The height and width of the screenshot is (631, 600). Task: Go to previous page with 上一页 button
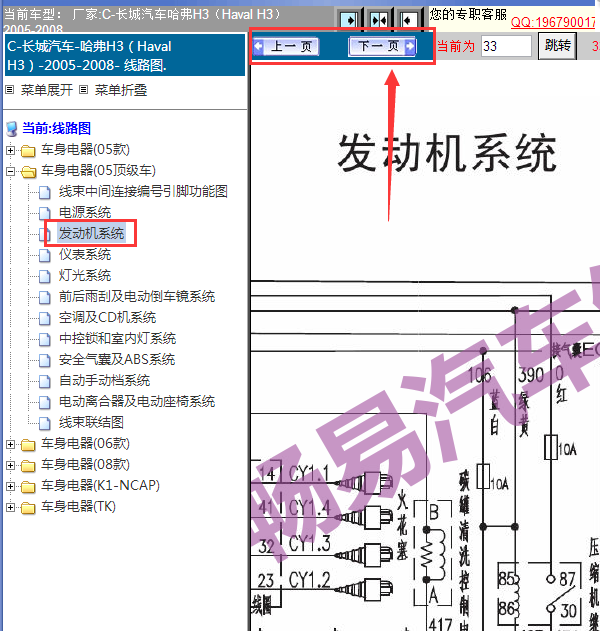(x=287, y=46)
